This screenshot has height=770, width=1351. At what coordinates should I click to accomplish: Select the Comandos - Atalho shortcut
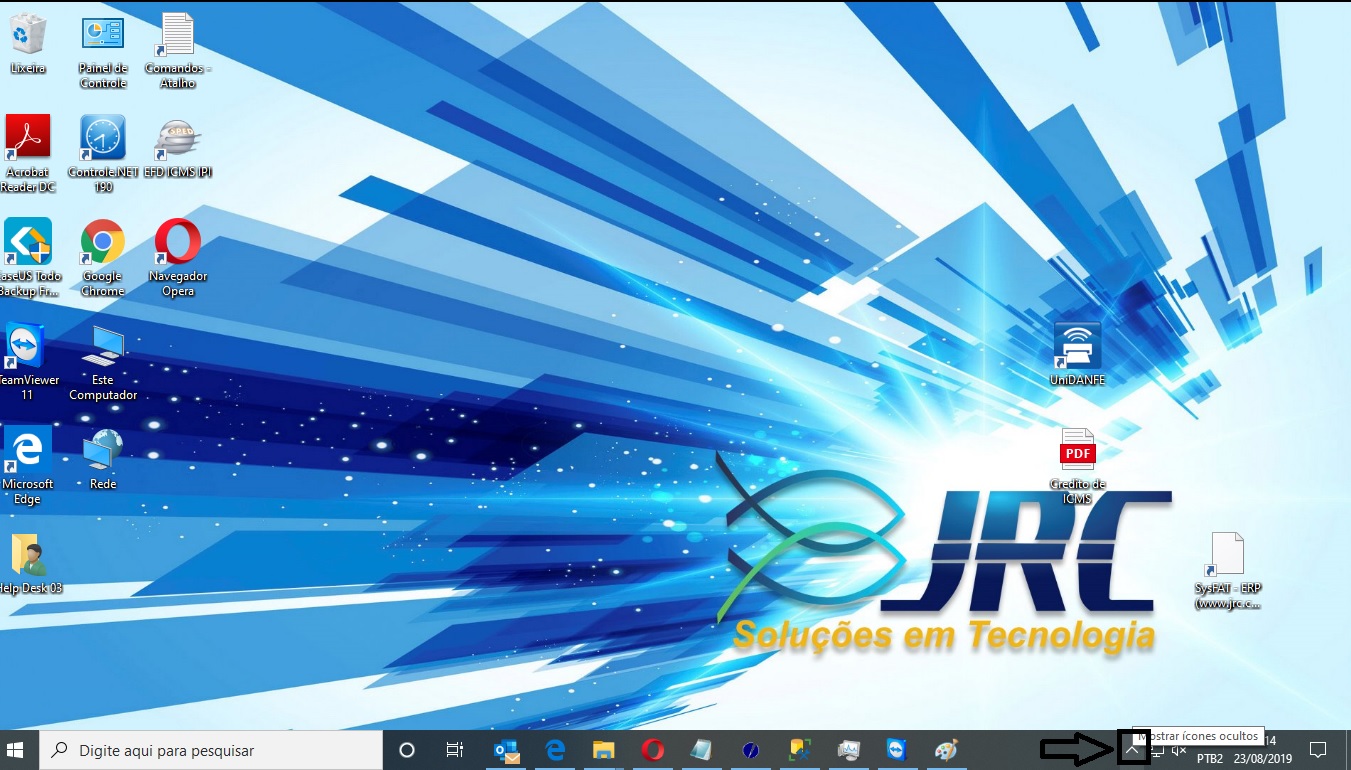click(x=178, y=52)
